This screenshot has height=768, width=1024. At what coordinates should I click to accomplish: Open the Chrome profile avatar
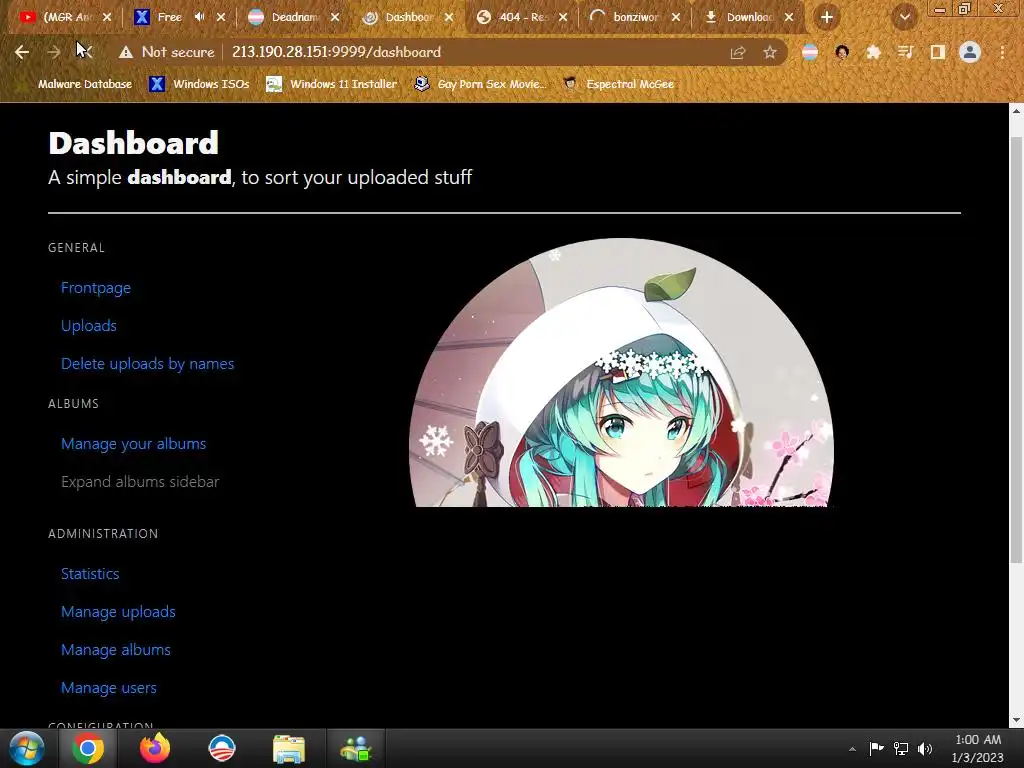tap(970, 52)
